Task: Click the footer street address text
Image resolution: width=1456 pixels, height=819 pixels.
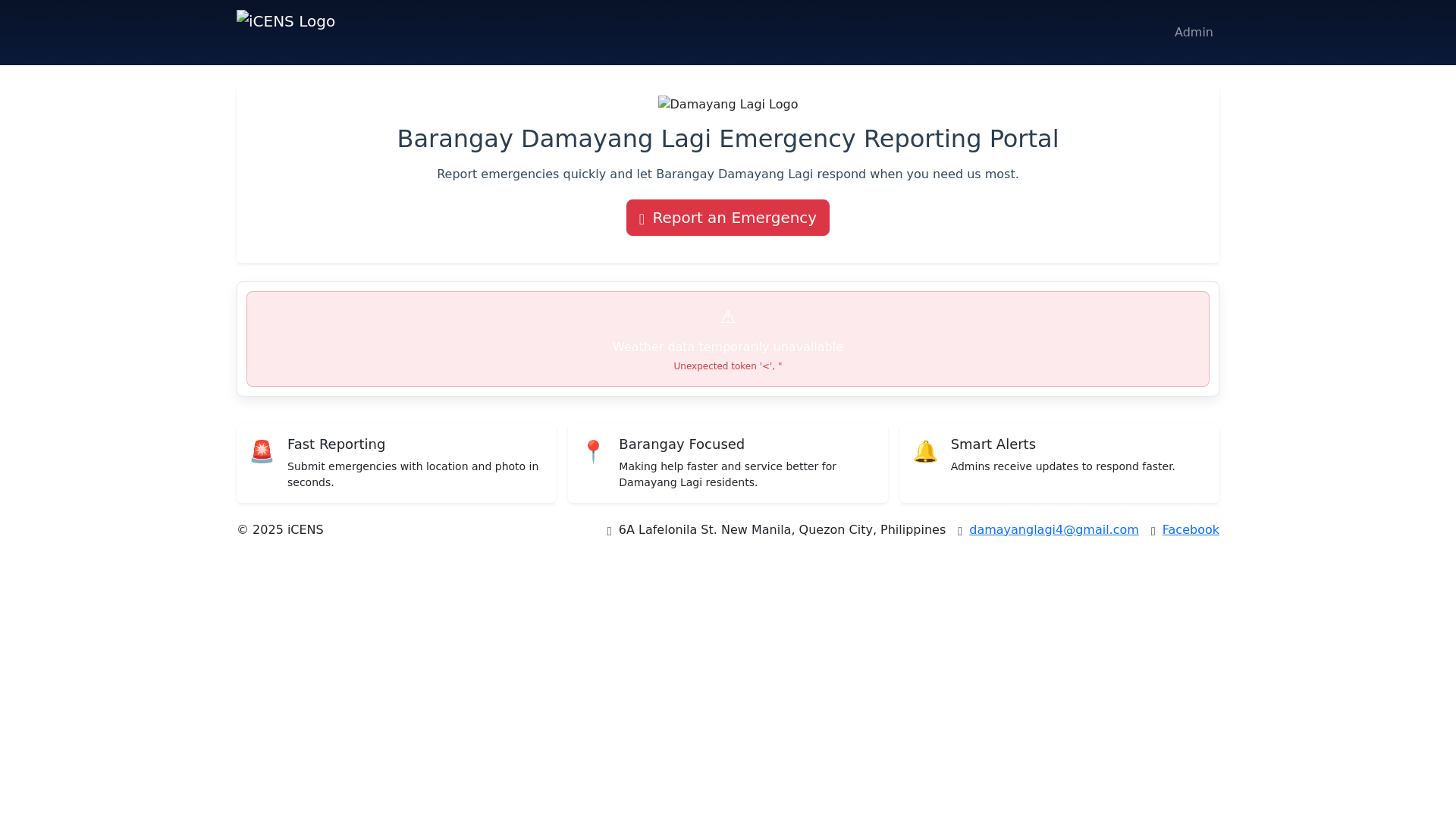Action: pos(781,530)
